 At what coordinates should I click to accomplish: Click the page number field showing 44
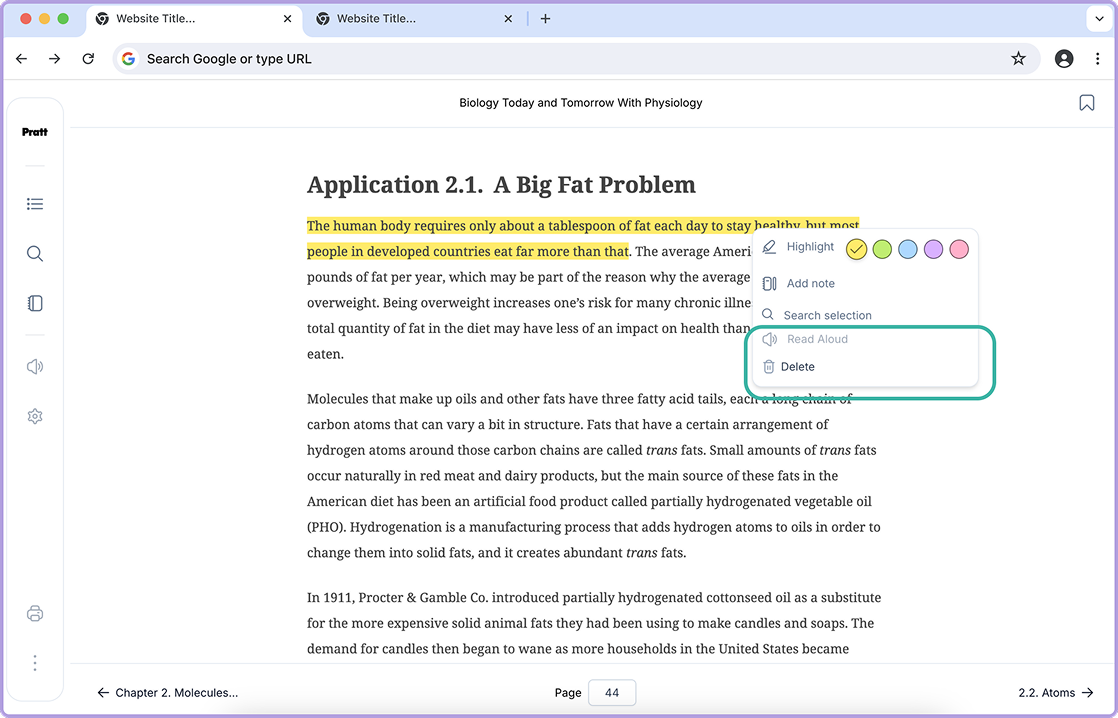point(612,692)
